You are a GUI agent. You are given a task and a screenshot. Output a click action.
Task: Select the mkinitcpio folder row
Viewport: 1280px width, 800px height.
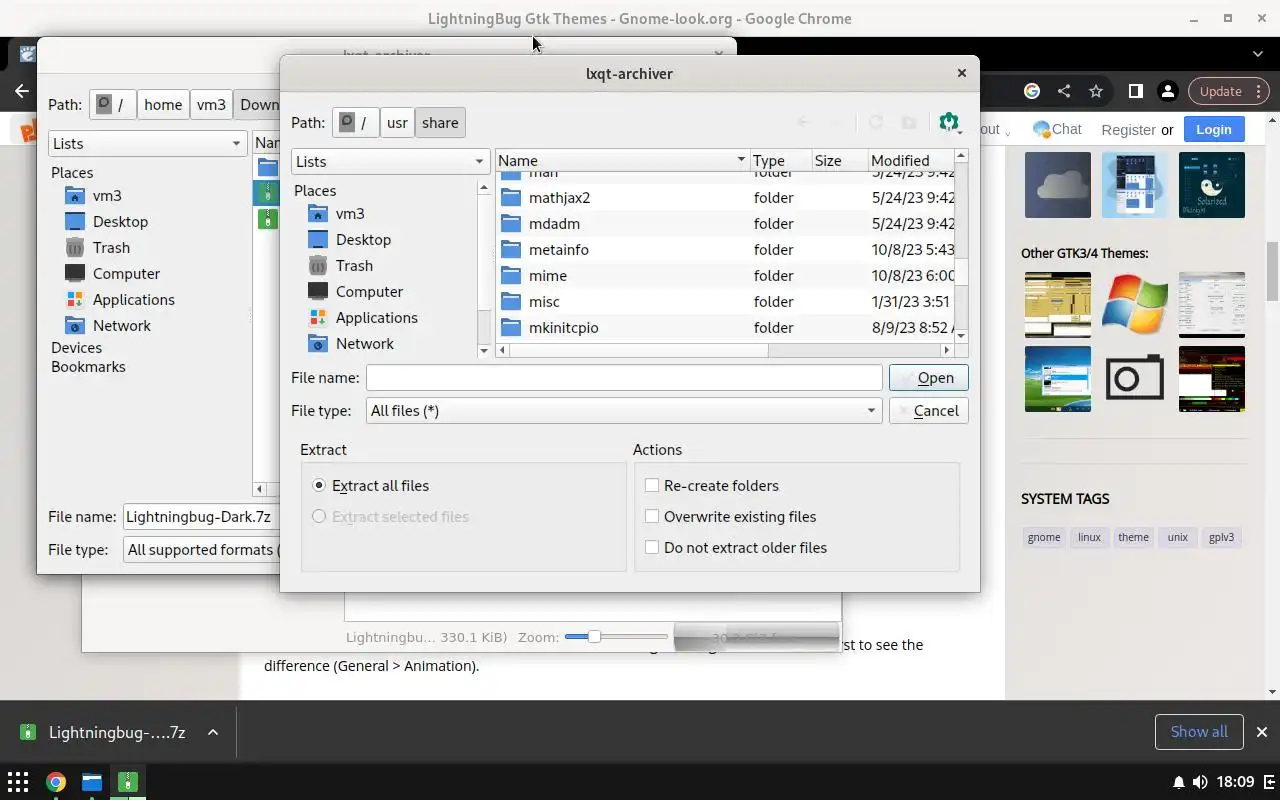coord(727,328)
